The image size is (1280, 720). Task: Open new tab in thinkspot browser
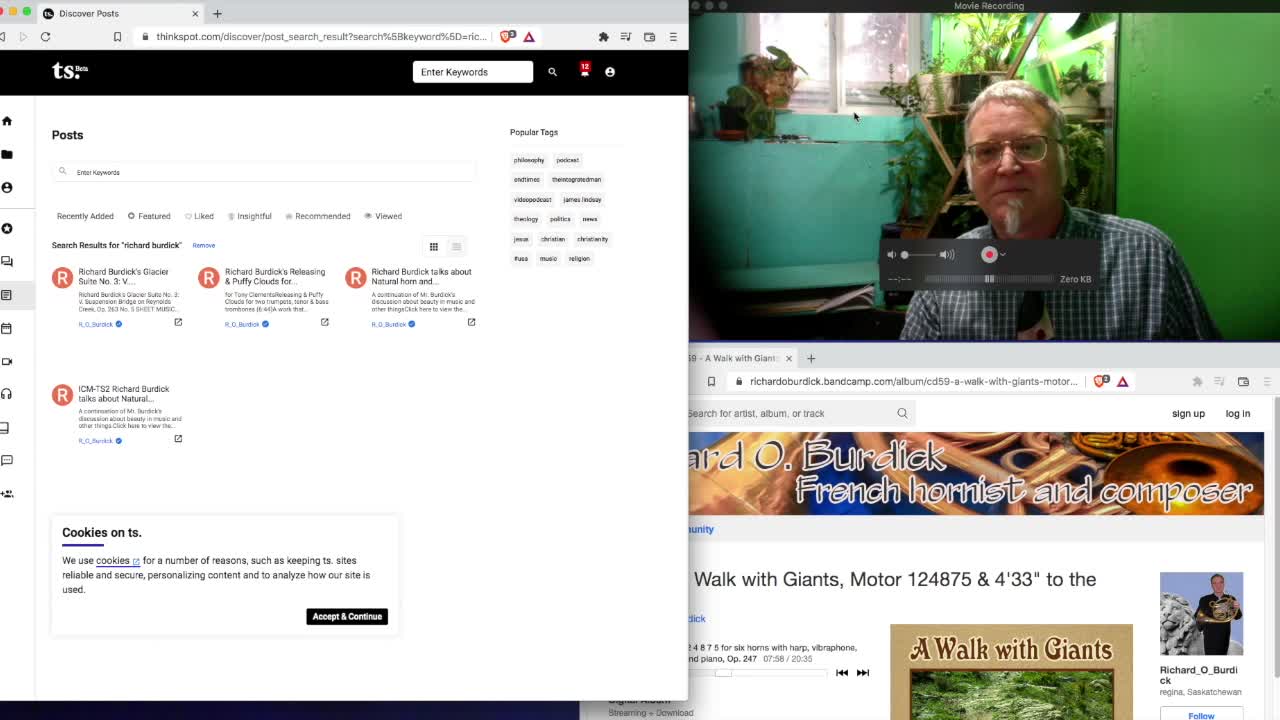click(217, 13)
